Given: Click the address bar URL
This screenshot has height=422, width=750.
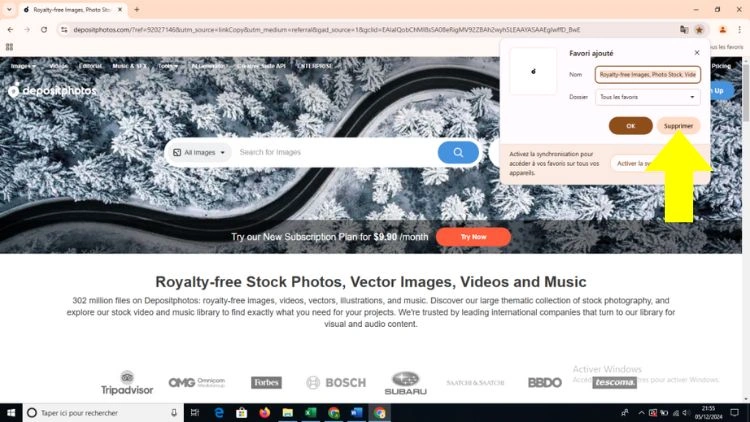Looking at the screenshot, I should click(x=327, y=30).
